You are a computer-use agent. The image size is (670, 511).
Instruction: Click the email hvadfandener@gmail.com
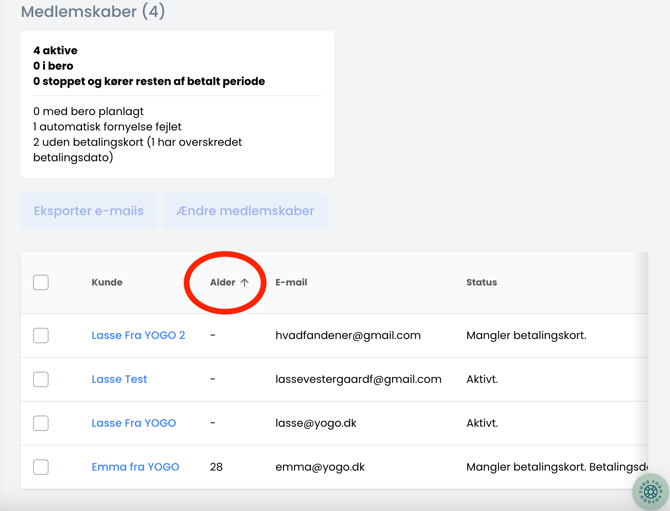coord(348,336)
